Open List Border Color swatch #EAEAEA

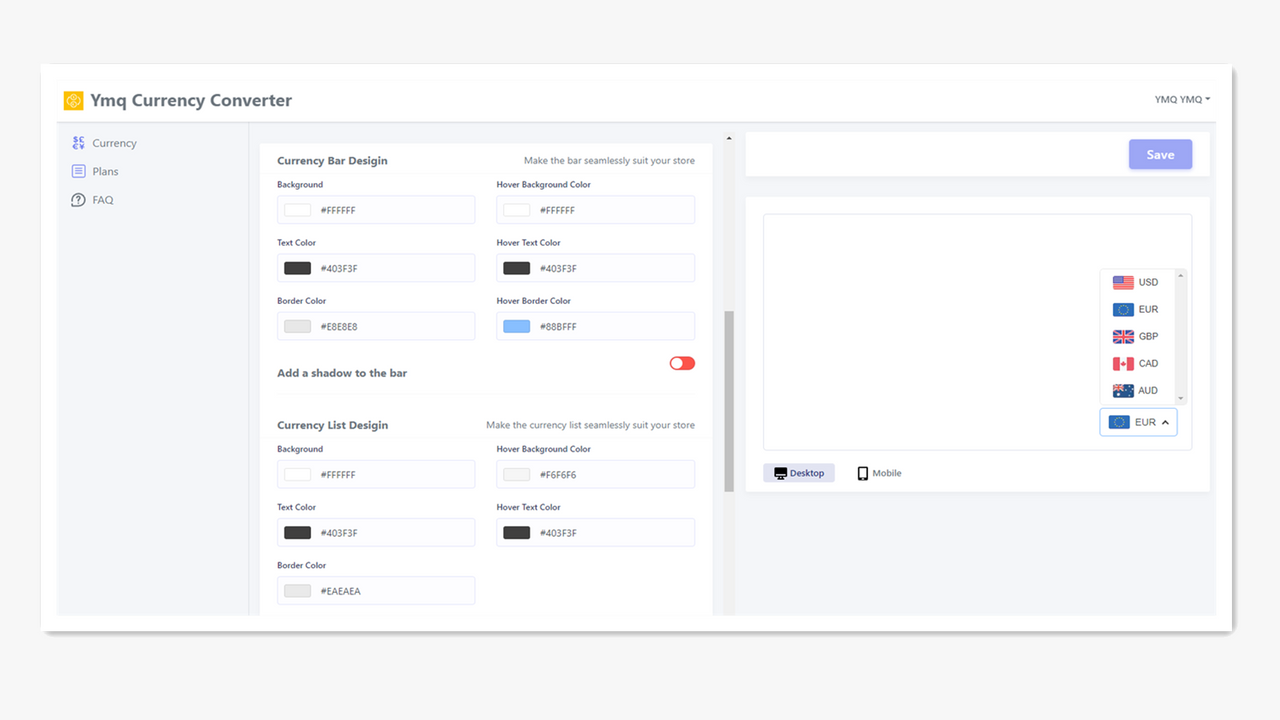point(297,591)
